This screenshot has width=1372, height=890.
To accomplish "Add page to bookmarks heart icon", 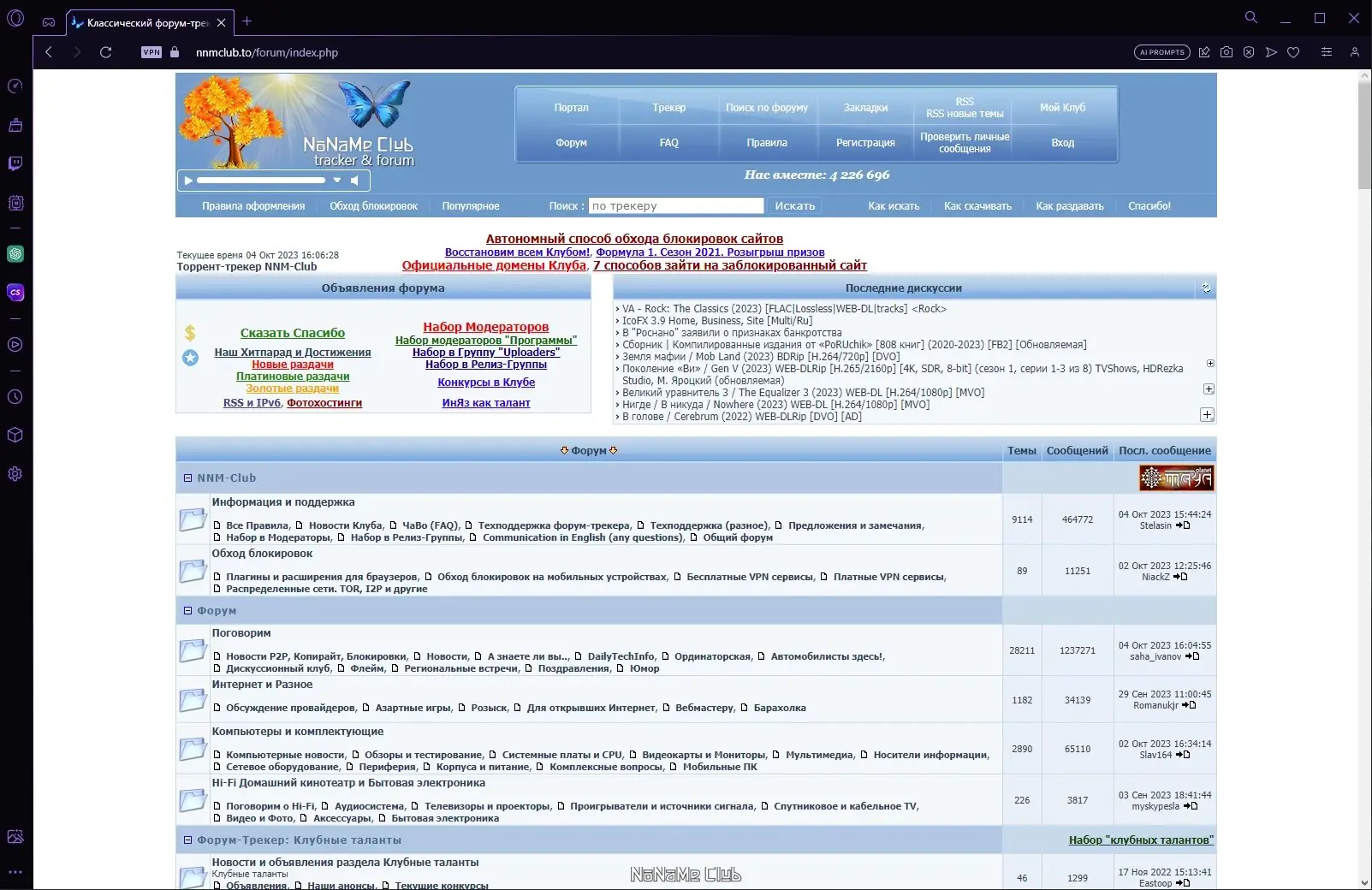I will [1293, 52].
